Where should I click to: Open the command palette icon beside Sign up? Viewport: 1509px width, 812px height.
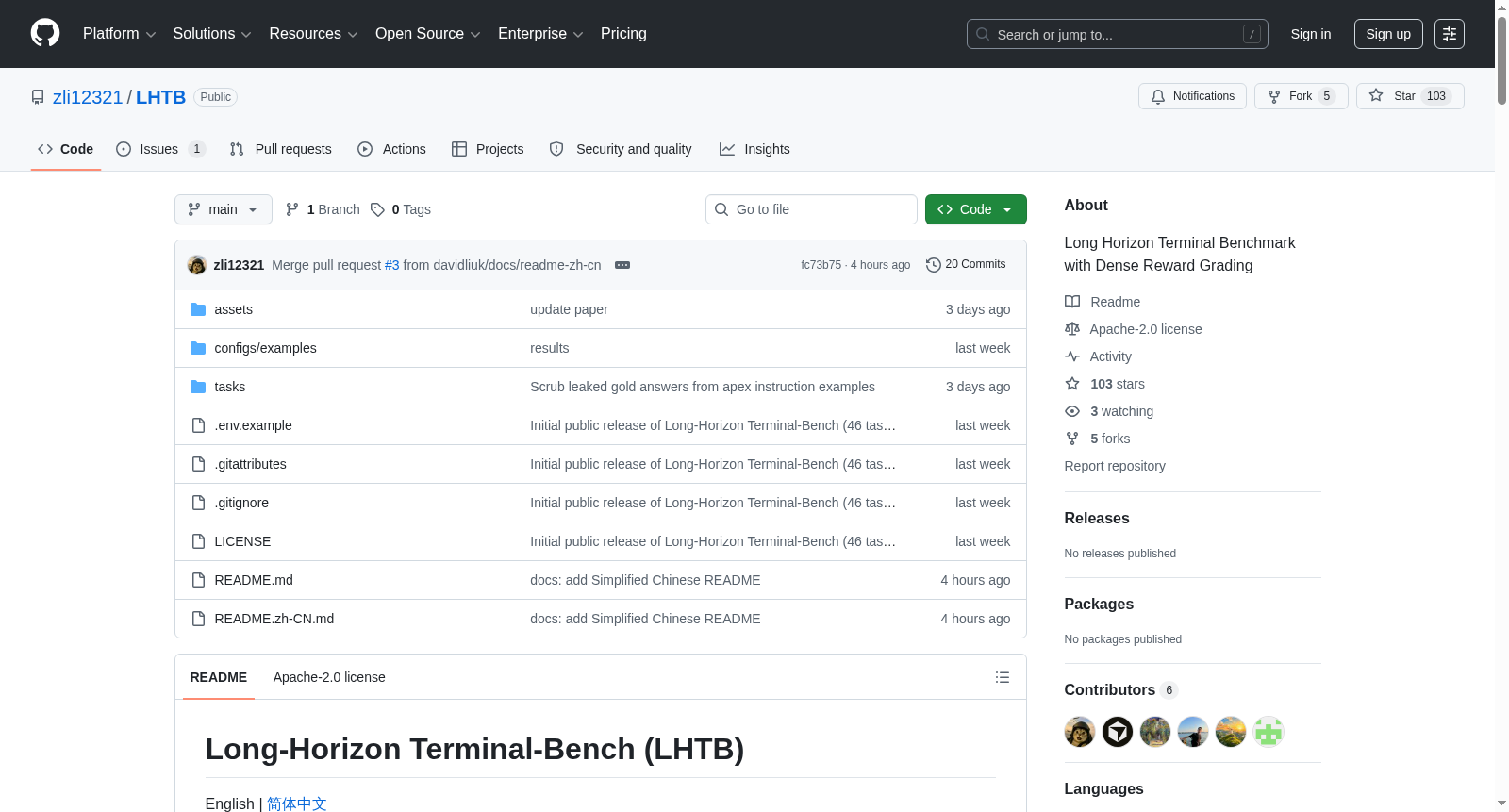pyautogui.click(x=1450, y=34)
